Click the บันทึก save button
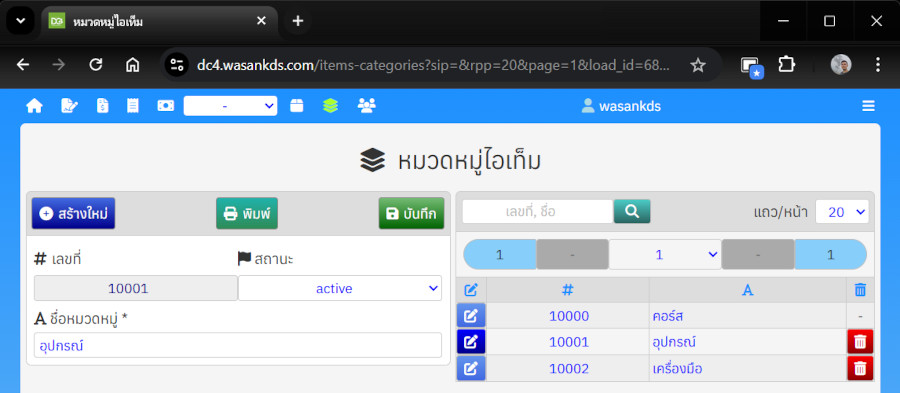The height and width of the screenshot is (393, 900). (x=411, y=213)
